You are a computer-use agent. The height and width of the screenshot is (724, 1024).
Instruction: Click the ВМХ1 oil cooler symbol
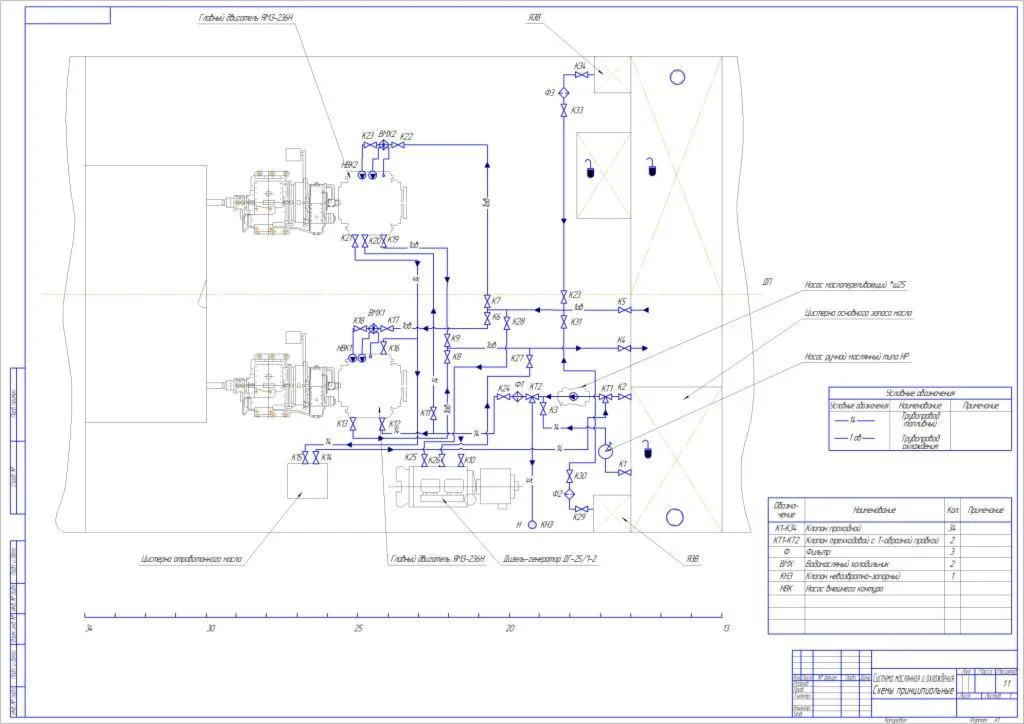tap(374, 329)
